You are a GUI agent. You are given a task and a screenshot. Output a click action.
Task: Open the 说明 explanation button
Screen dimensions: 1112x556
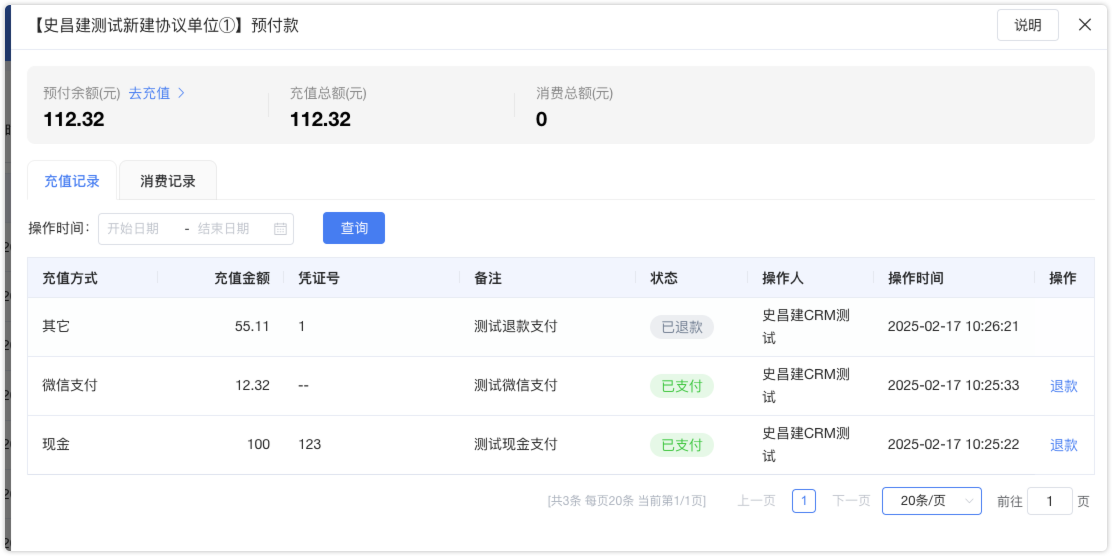(x=1028, y=25)
